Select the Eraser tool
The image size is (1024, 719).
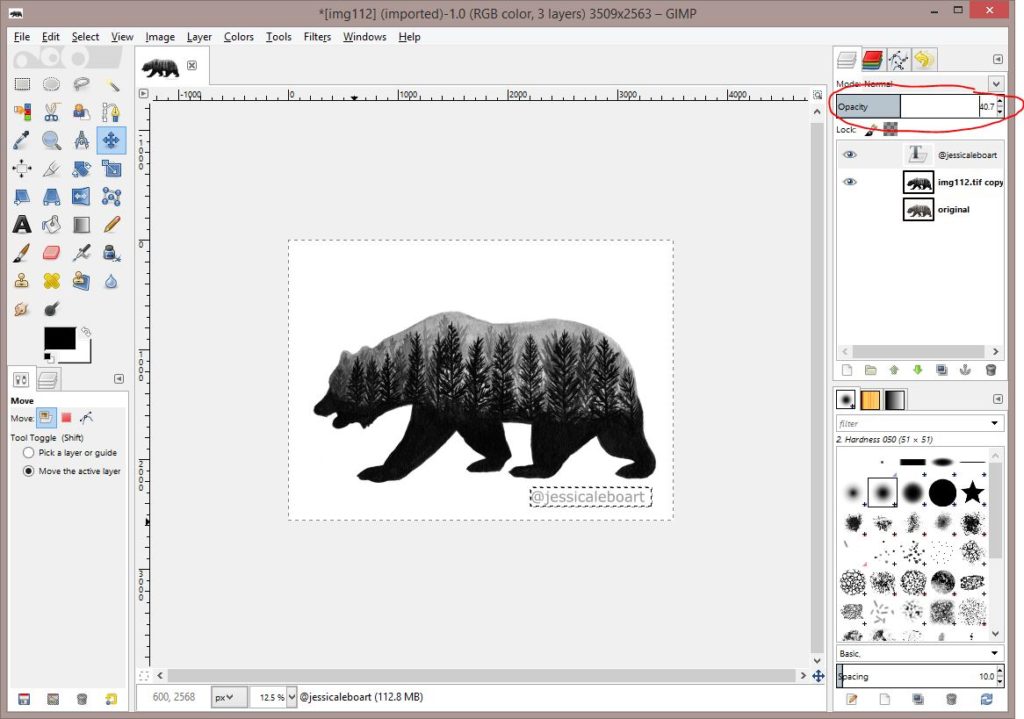tap(51, 253)
